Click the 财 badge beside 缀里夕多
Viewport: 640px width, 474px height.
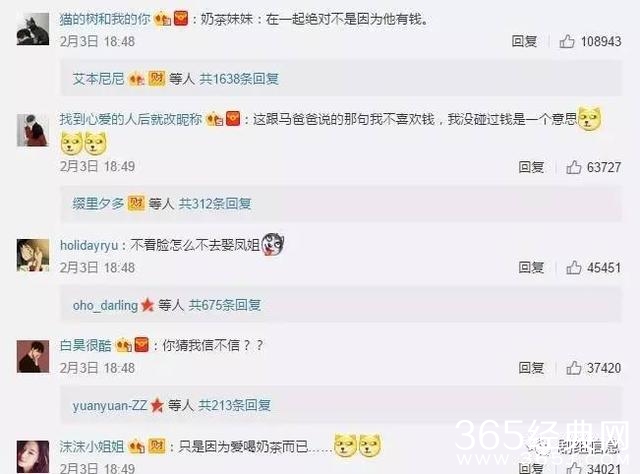coord(136,203)
